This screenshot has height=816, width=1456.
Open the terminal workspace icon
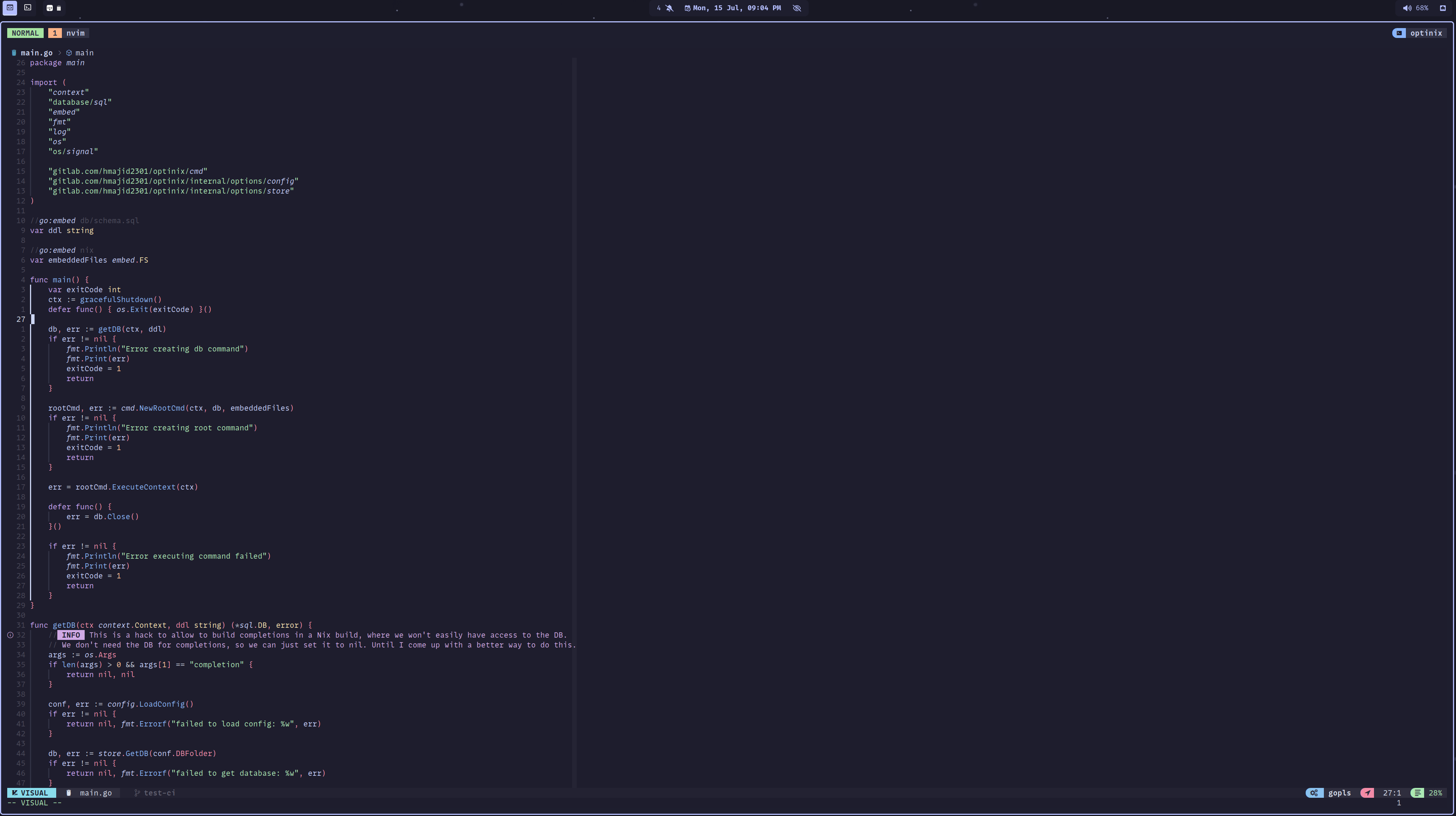click(x=28, y=8)
